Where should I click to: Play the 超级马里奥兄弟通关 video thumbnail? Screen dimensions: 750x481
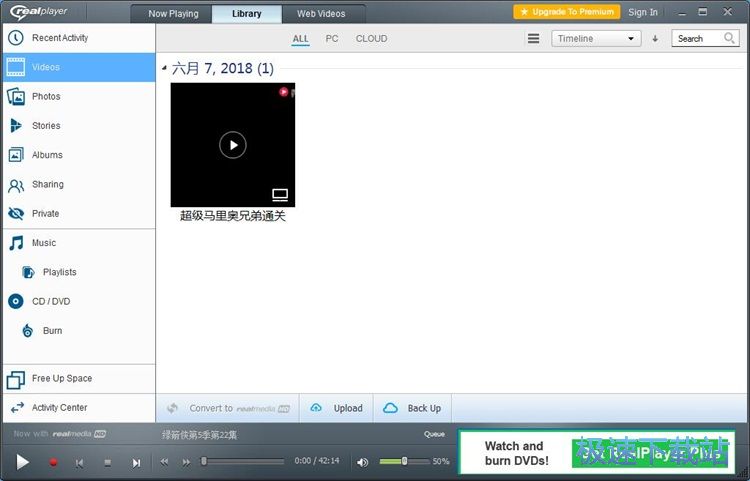click(232, 145)
